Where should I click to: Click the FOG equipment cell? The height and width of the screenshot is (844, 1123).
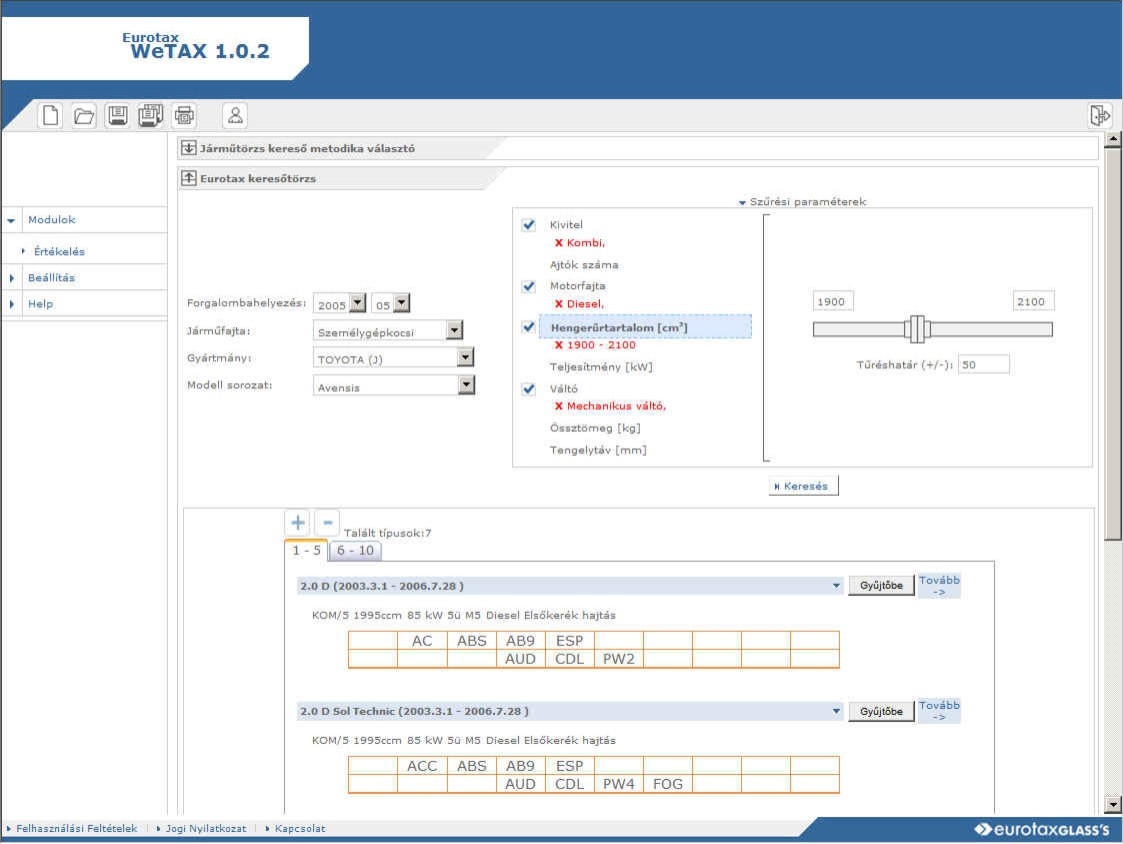(x=667, y=784)
